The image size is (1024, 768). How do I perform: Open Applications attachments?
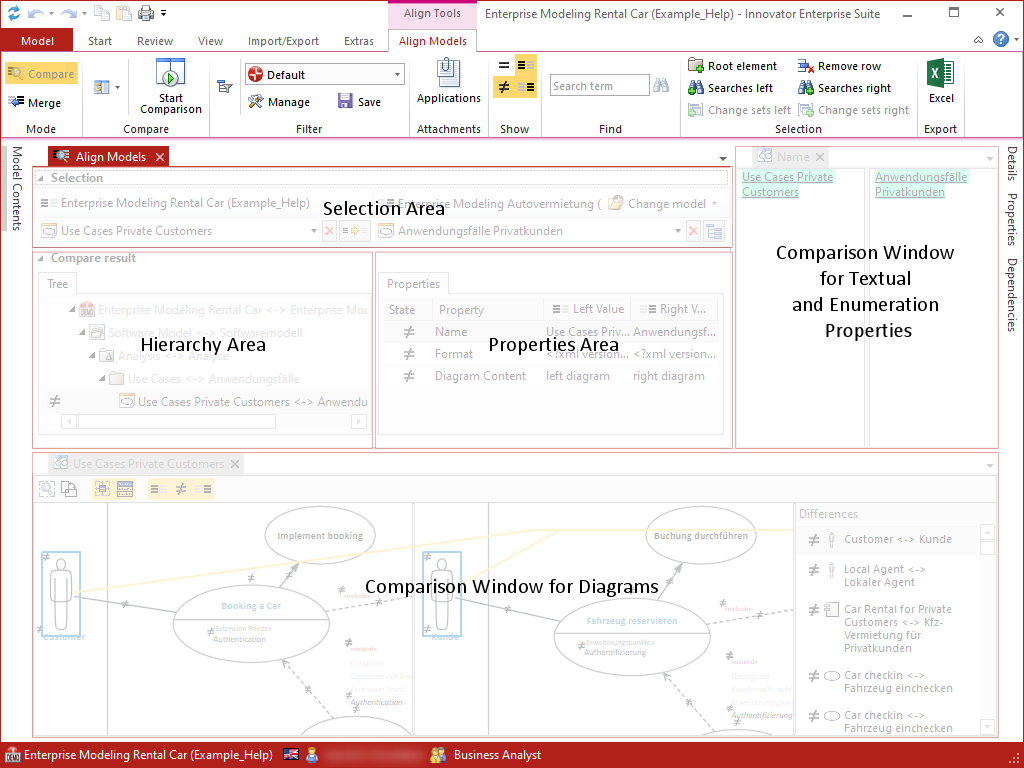(449, 82)
